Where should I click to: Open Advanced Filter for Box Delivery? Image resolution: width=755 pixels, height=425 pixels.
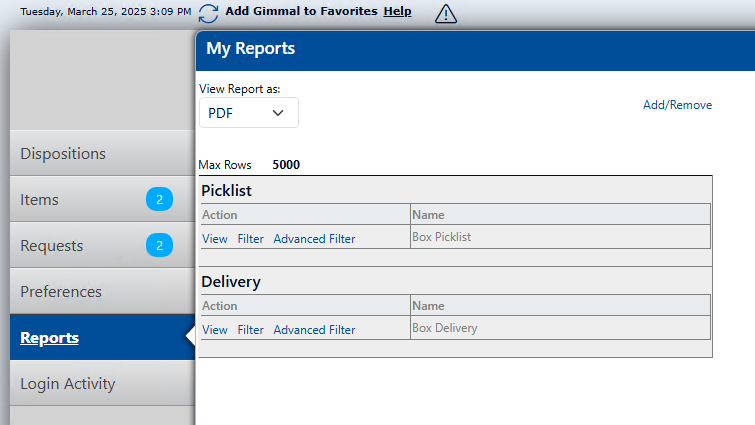[314, 330]
